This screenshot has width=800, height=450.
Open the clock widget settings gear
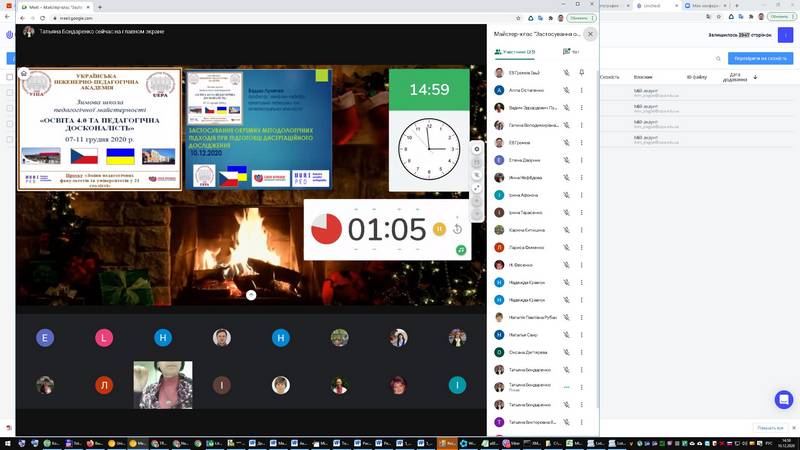pos(477,149)
